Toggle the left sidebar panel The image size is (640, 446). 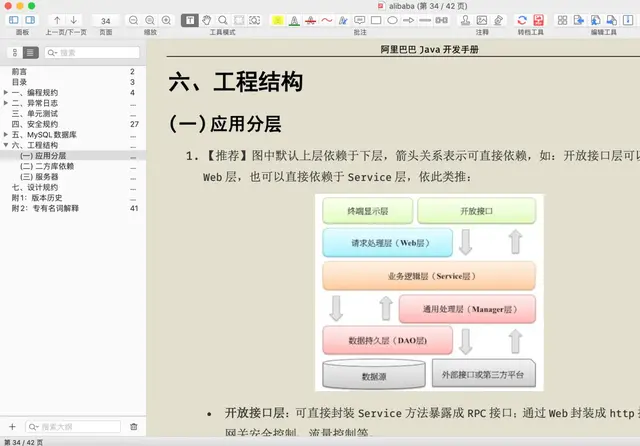(14, 20)
